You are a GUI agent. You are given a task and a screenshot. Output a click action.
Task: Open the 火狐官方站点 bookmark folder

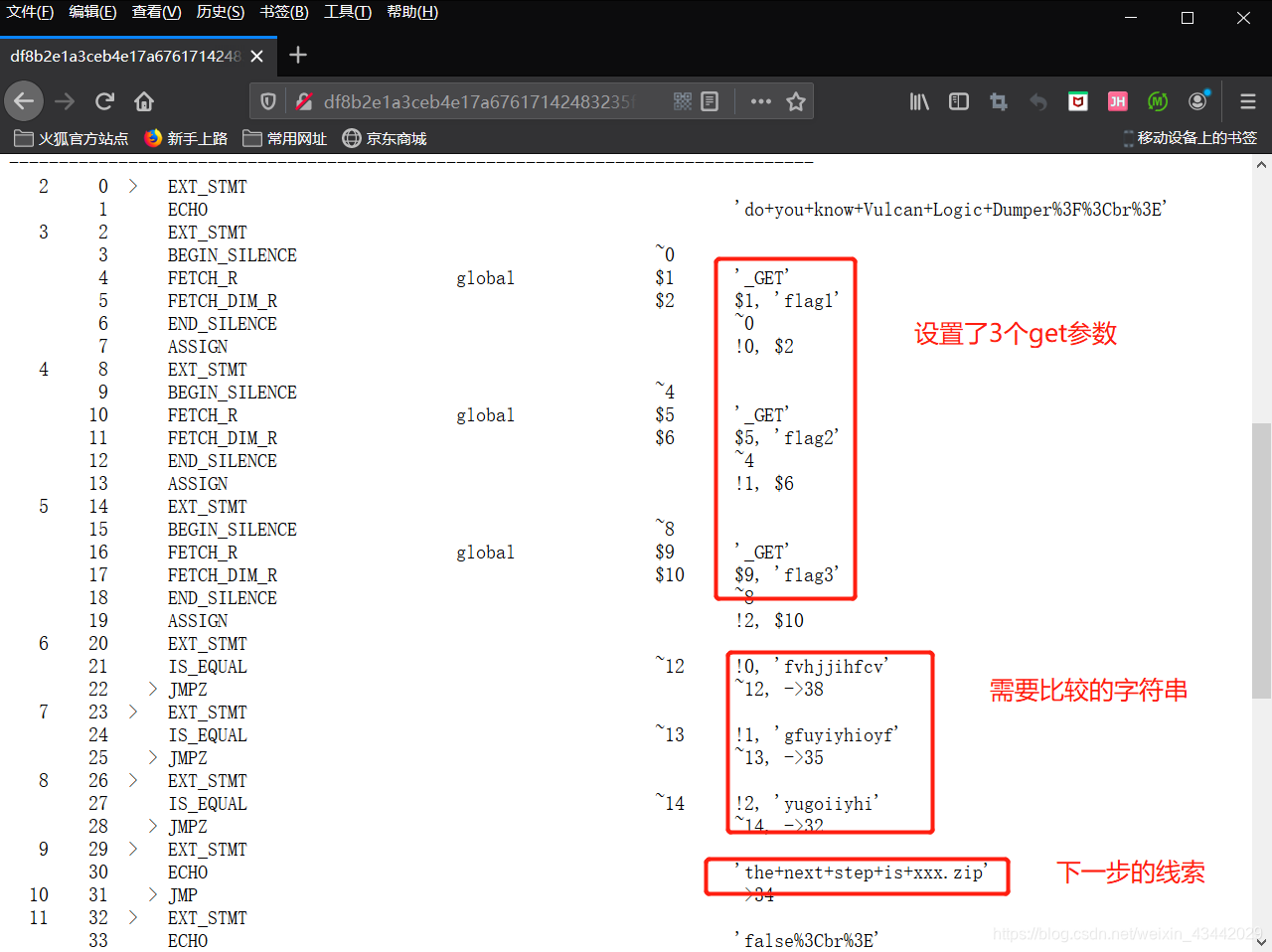pos(71,138)
